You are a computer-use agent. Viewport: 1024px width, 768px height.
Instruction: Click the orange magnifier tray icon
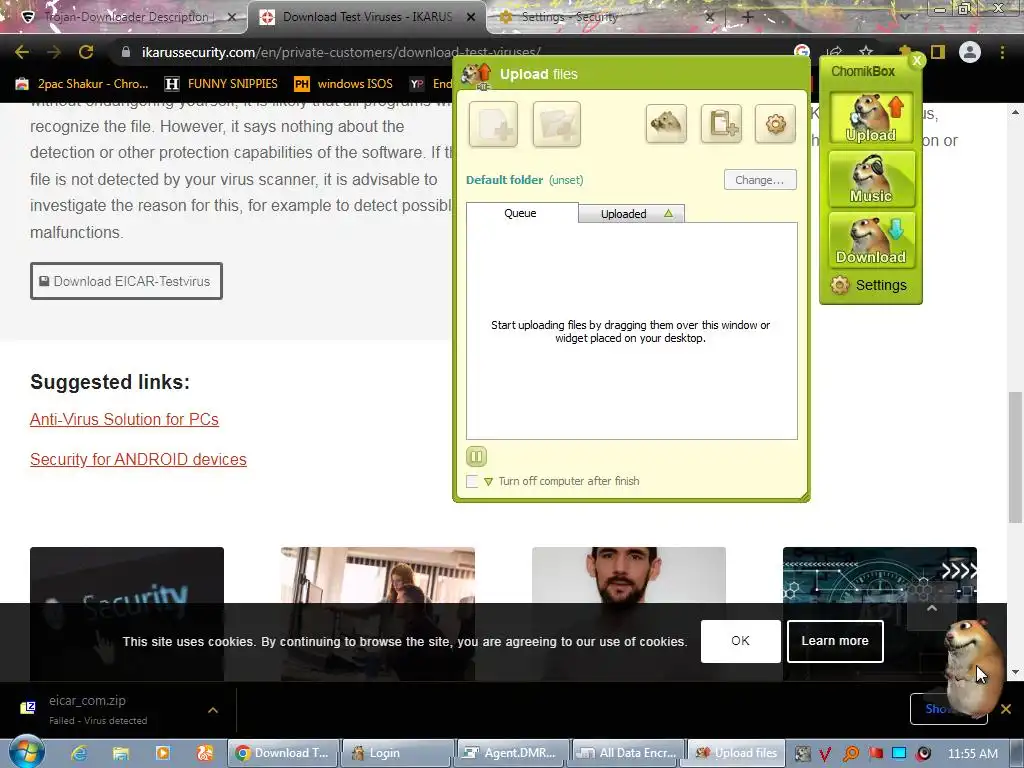click(x=851, y=754)
